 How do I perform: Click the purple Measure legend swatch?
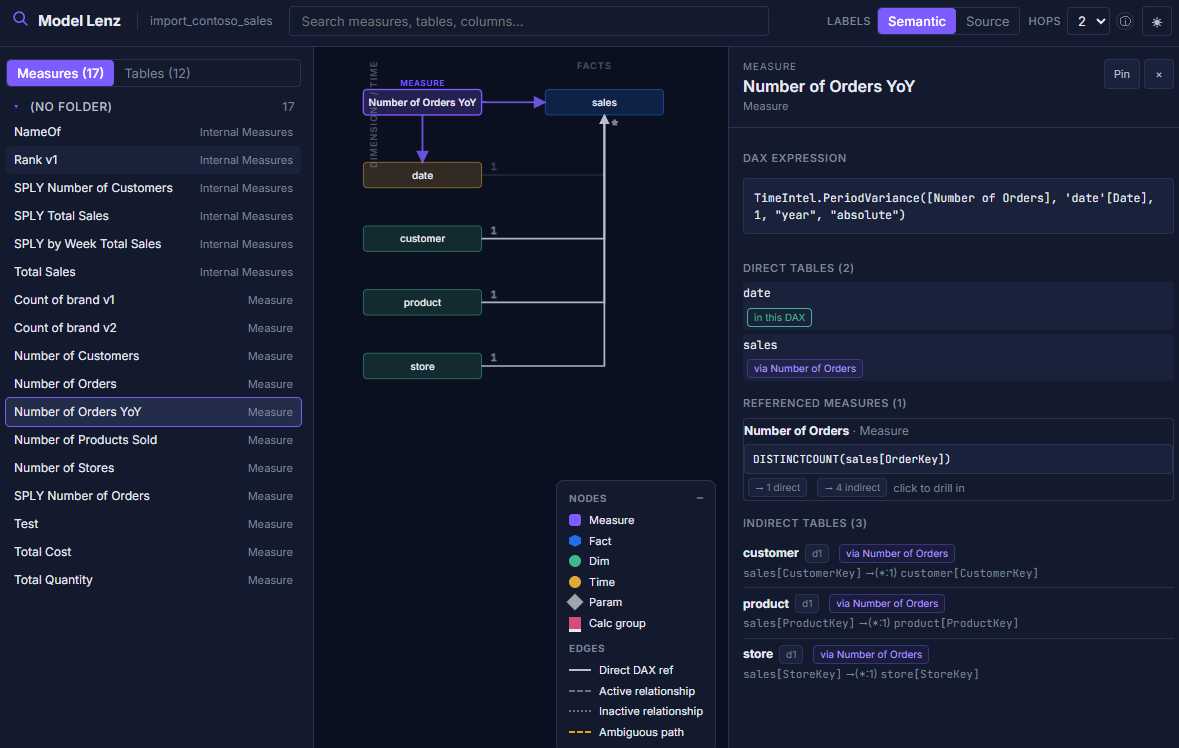tap(575, 520)
